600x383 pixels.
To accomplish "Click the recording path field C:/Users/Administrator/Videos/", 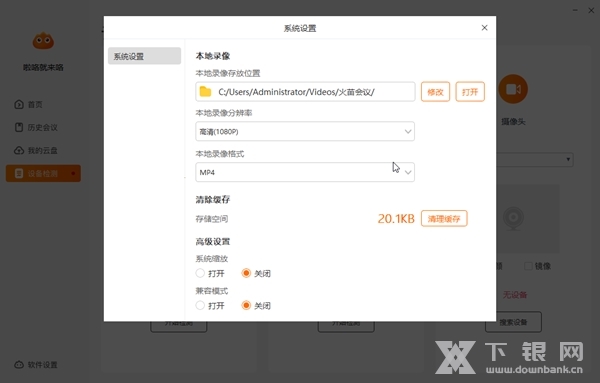I will click(x=305, y=92).
